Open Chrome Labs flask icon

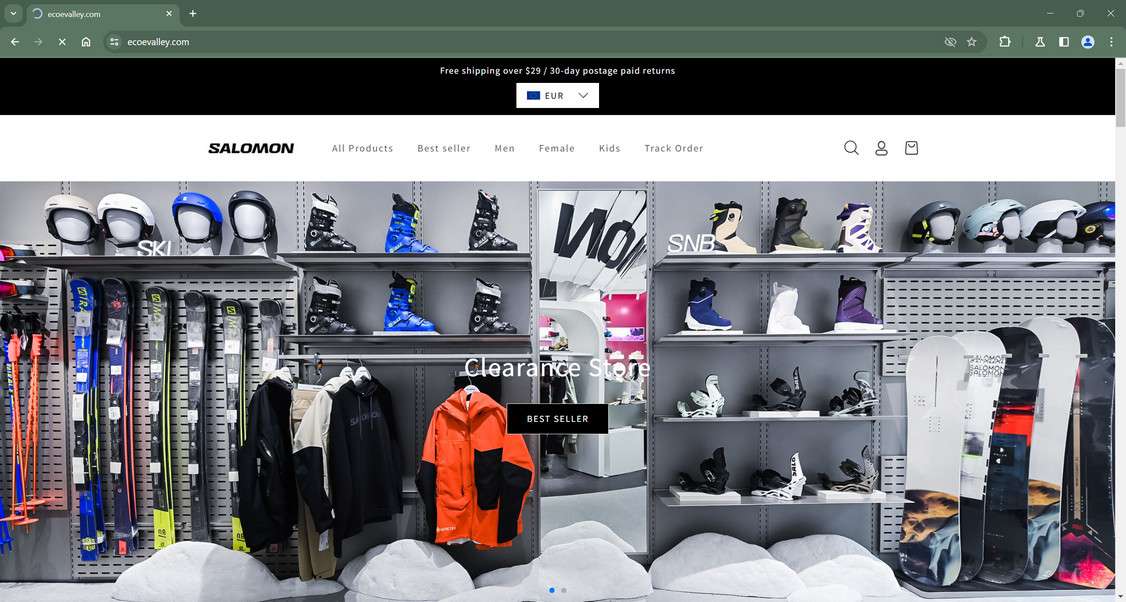1040,42
